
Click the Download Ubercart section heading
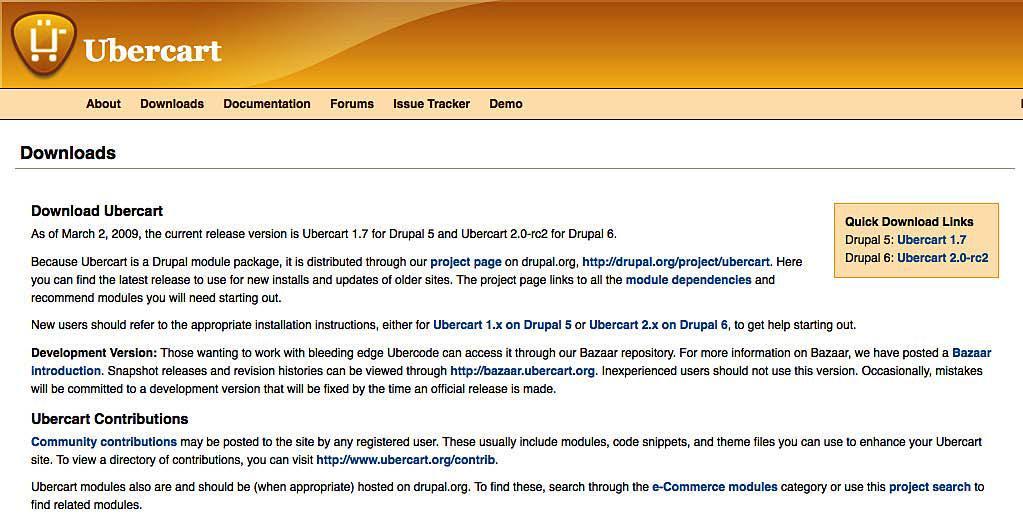97,211
